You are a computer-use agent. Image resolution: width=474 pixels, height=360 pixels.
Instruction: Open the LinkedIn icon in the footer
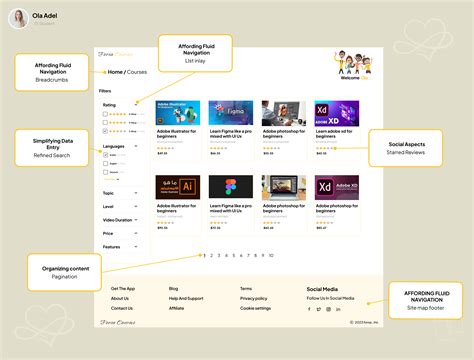coord(338,309)
